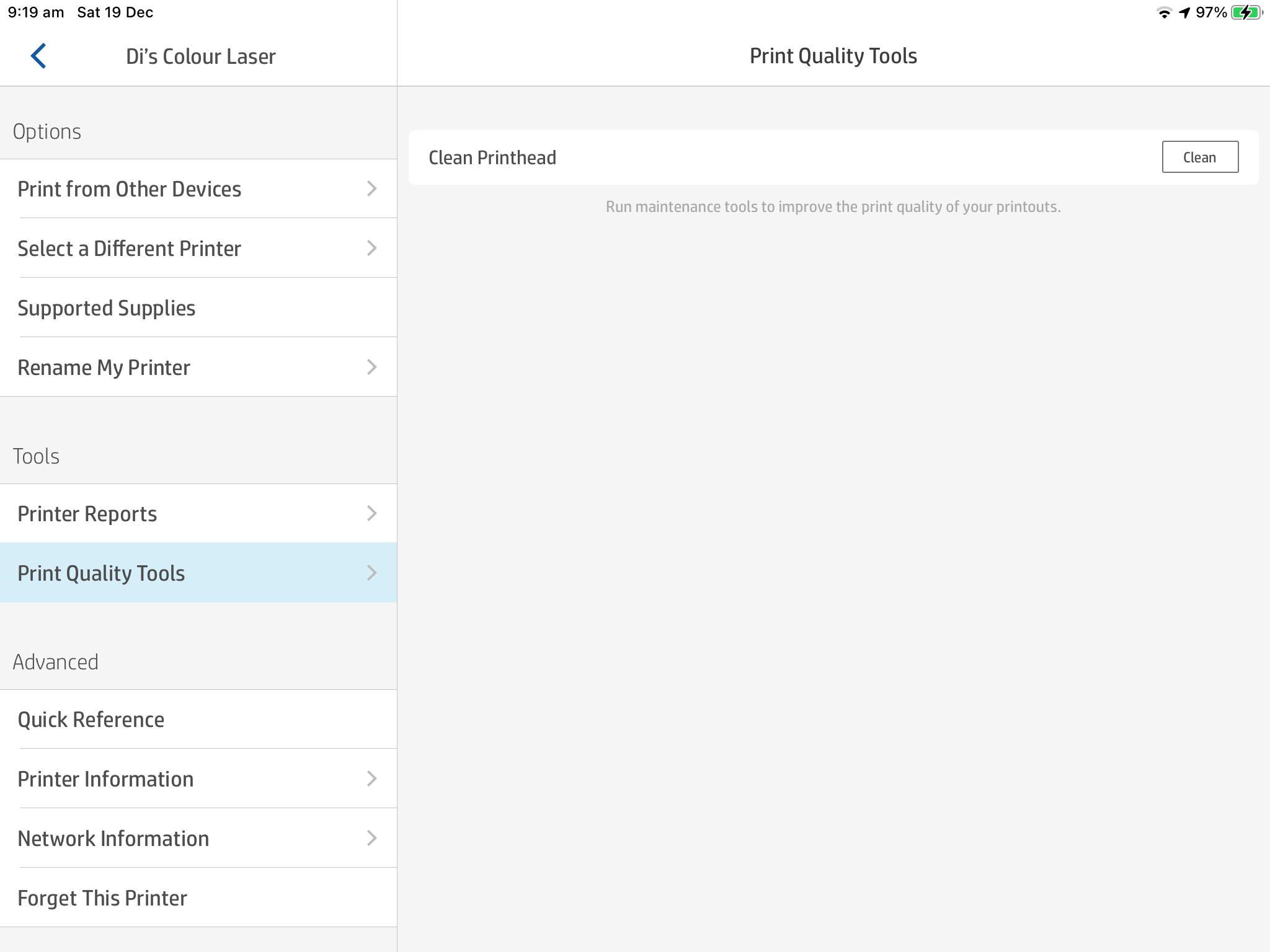Tap chevron beside Network Information
1270x952 pixels.
click(371, 838)
